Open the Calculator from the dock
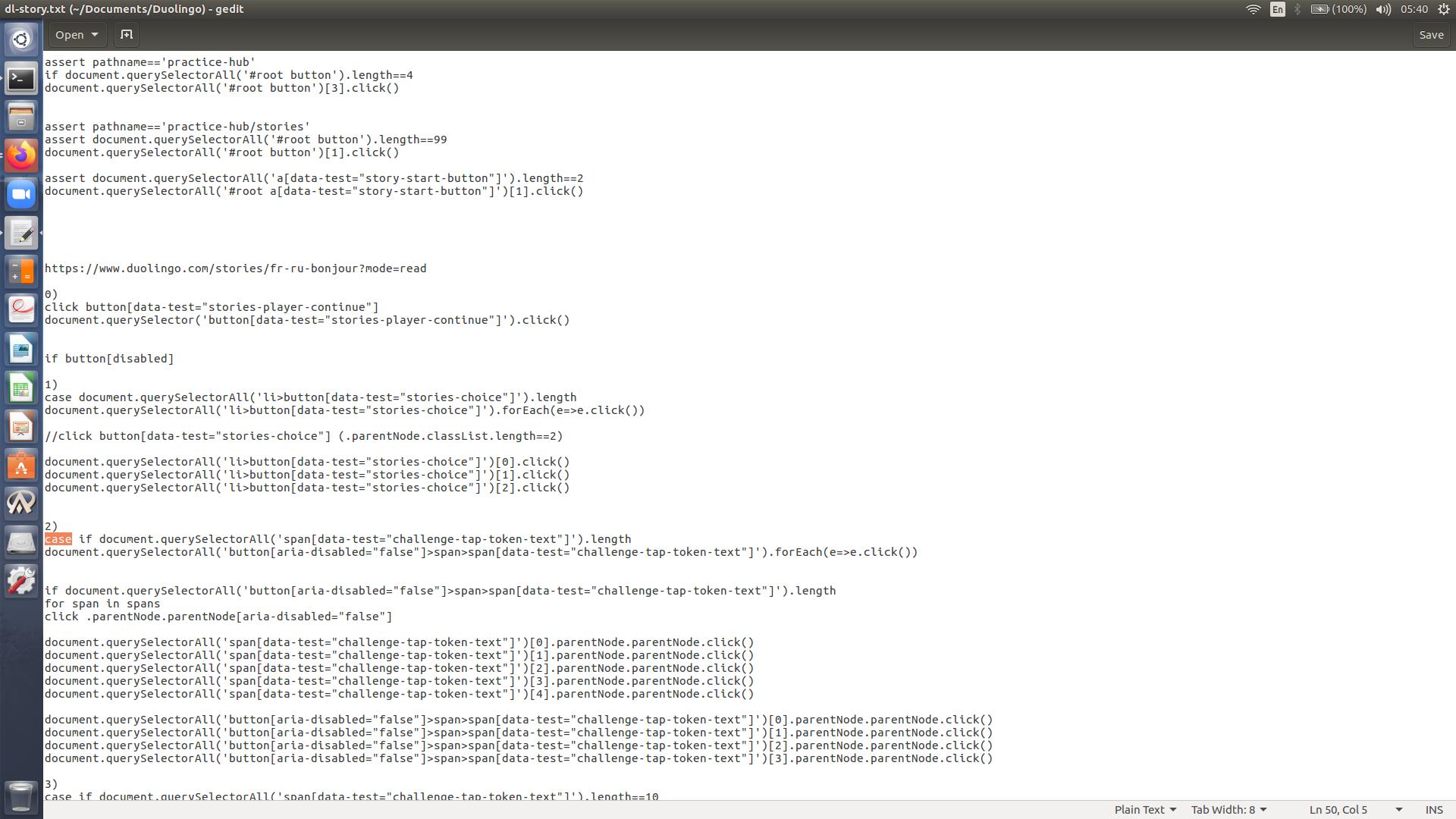Image resolution: width=1456 pixels, height=819 pixels. coord(21,271)
